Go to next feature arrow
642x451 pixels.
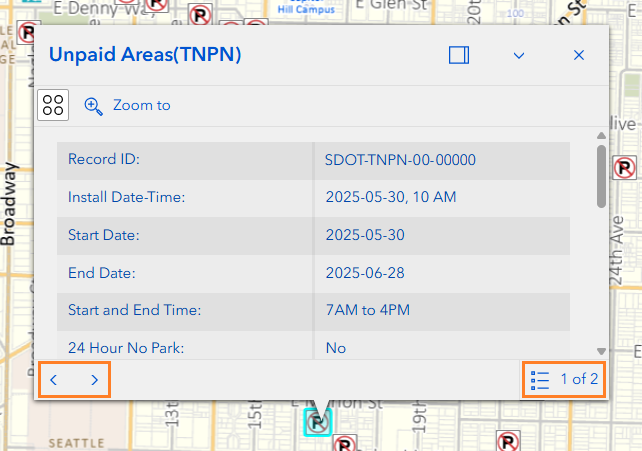coord(94,380)
